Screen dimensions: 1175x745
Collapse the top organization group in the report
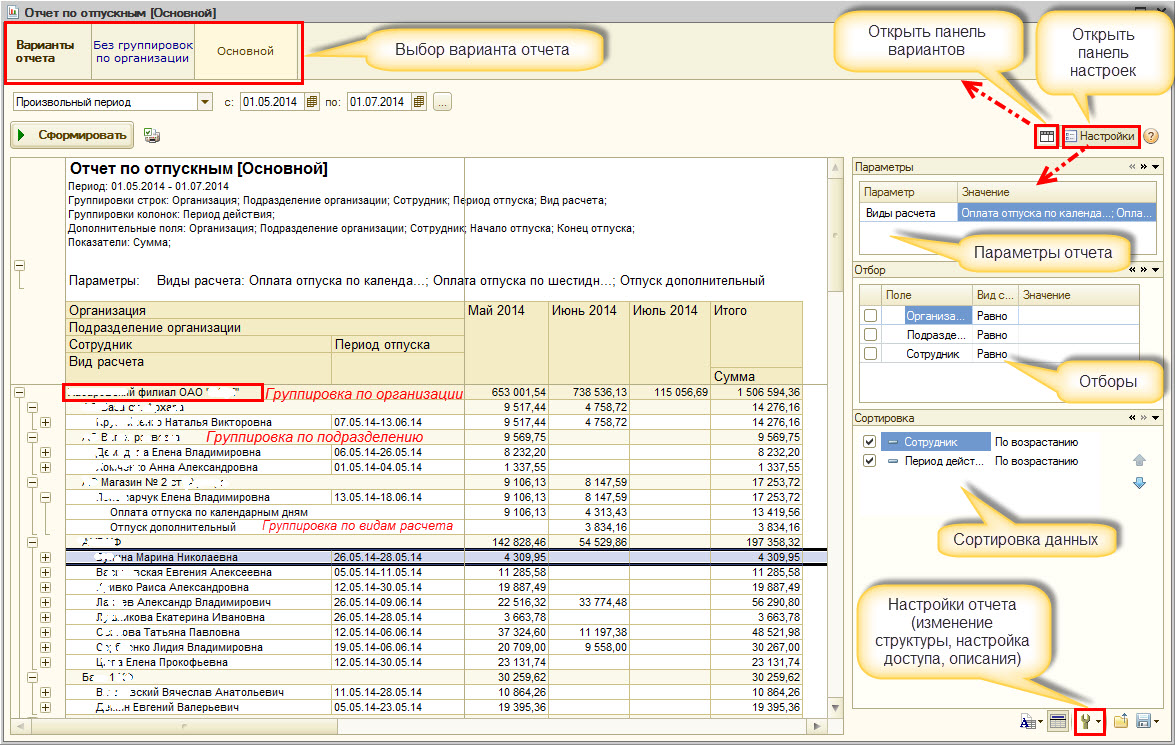click(19, 394)
